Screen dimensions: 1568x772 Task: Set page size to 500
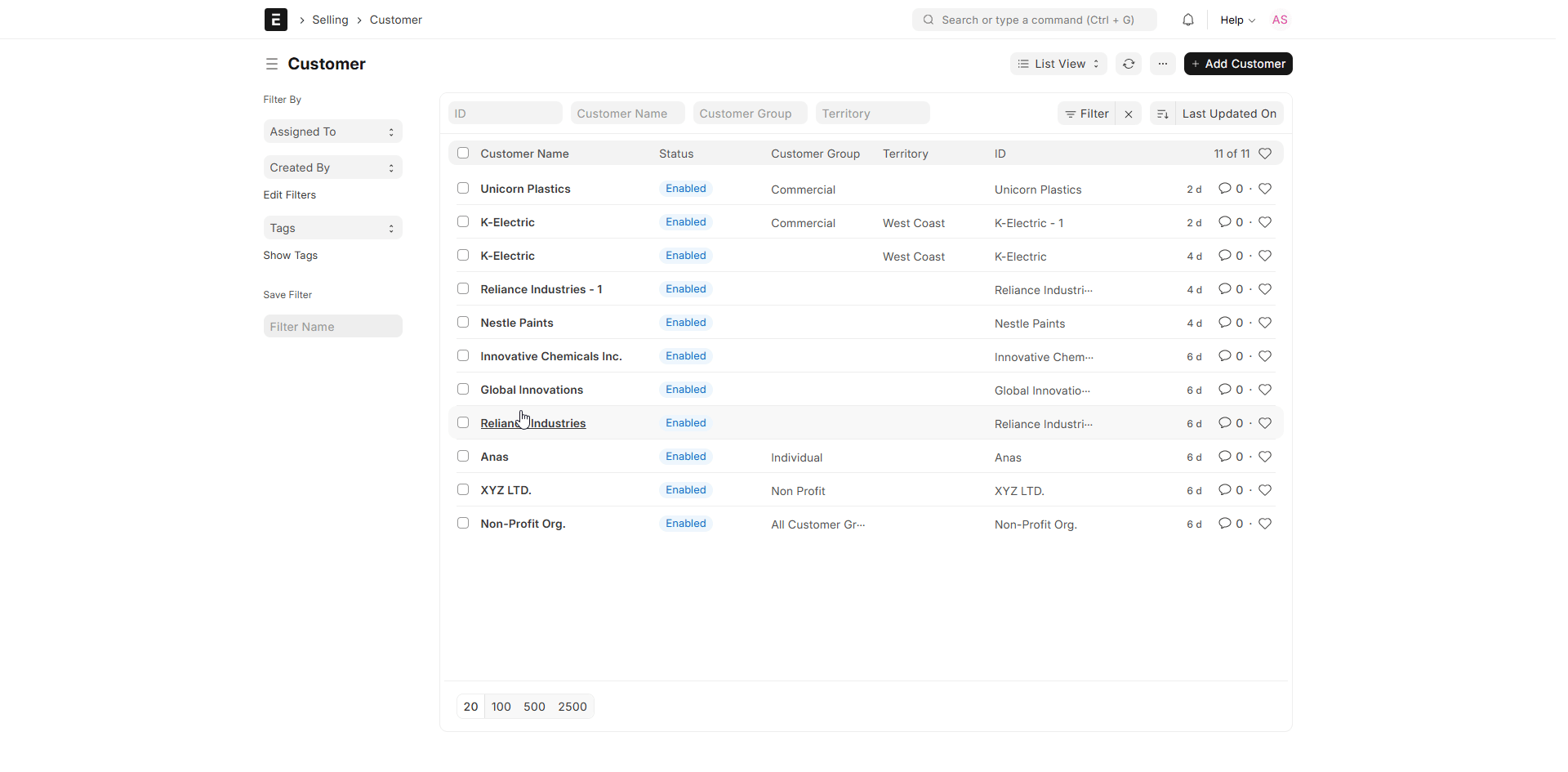(534, 707)
